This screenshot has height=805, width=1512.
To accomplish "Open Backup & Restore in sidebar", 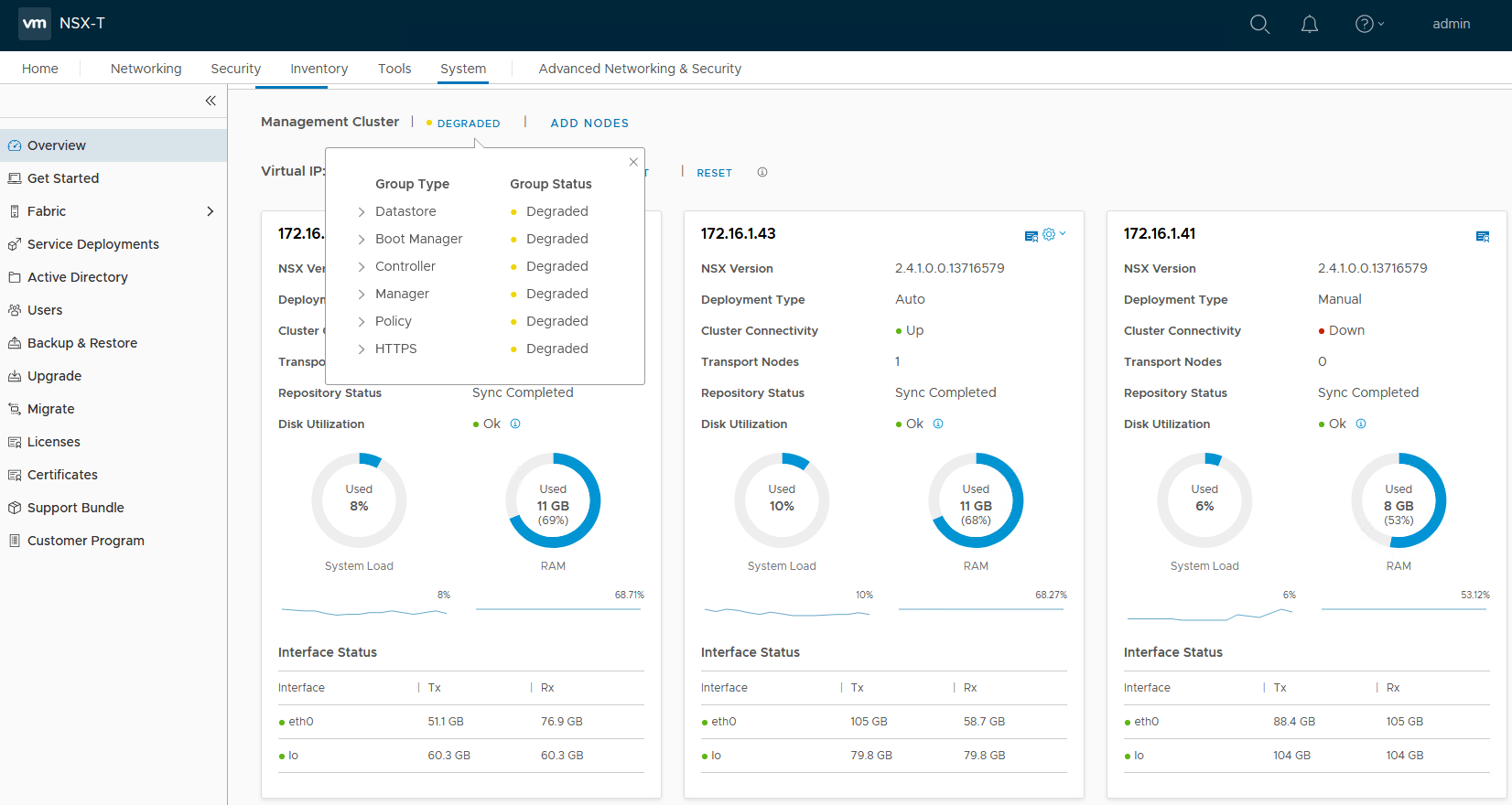I will [82, 343].
